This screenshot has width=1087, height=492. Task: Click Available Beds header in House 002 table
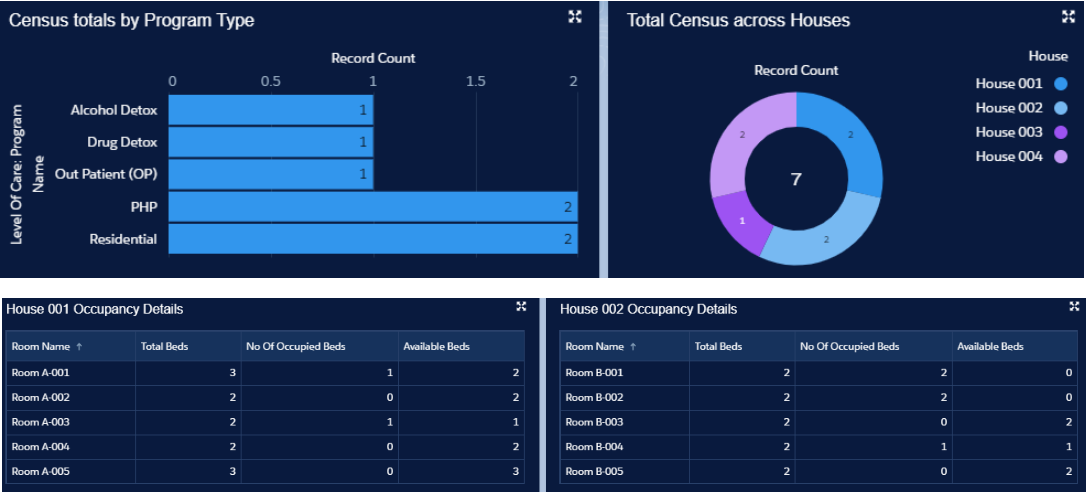990,347
